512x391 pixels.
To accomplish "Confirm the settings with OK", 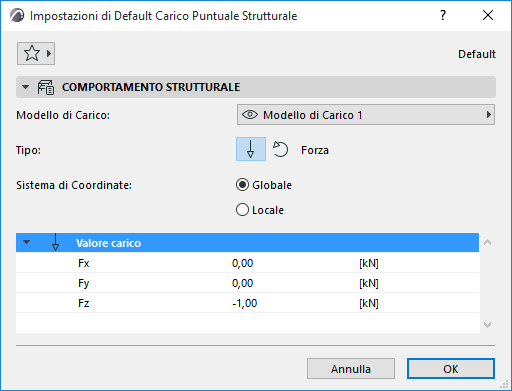I will pyautogui.click(x=451, y=369).
